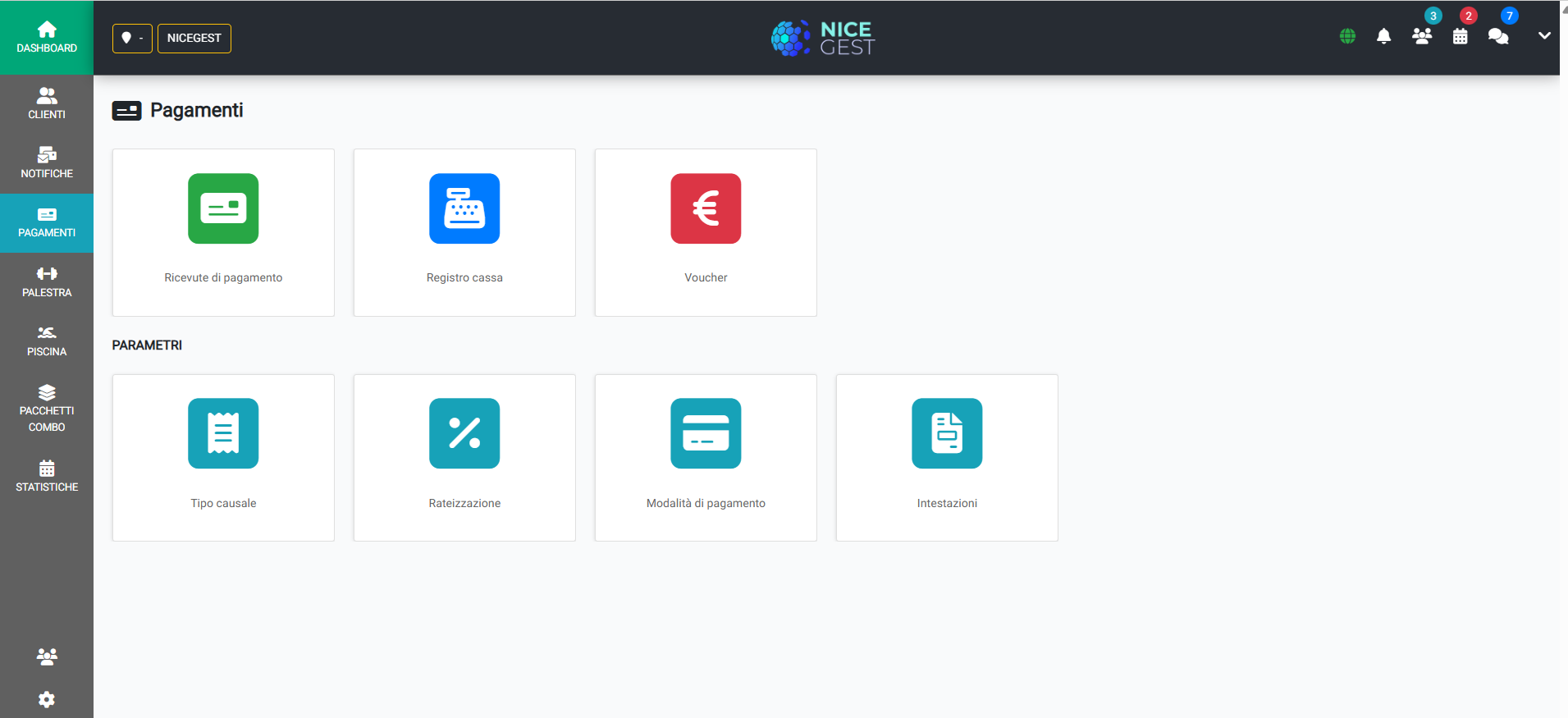Click the Modalità di pagamento label
This screenshot has height=718, width=1568.
point(706,503)
